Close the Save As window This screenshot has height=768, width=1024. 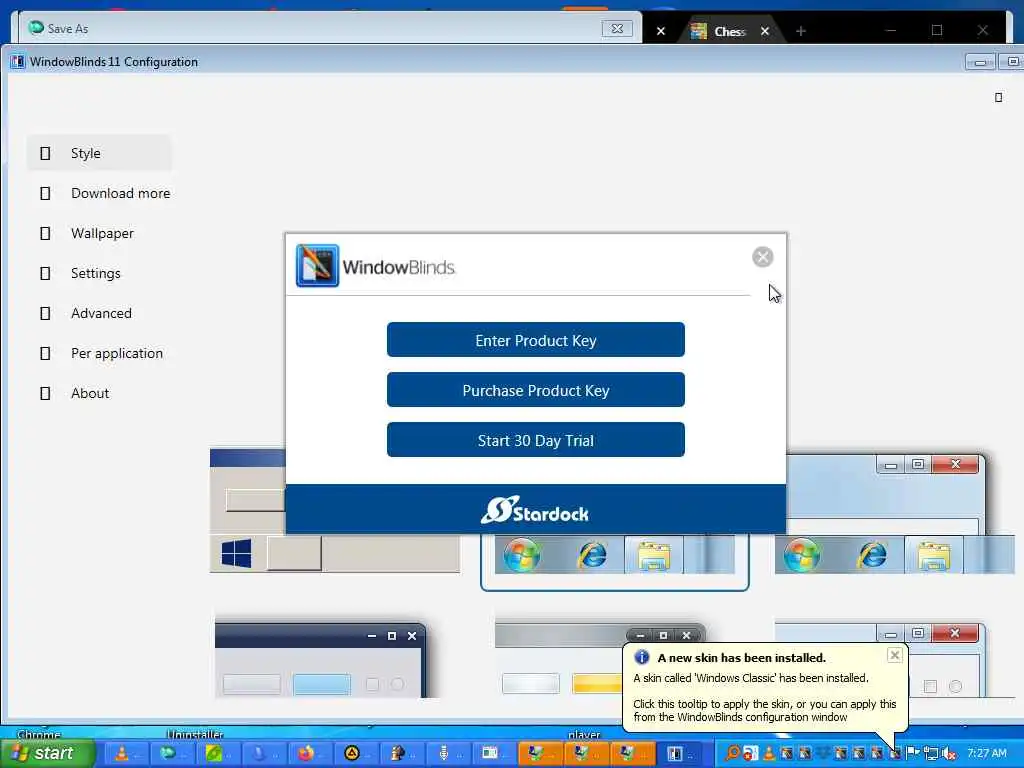coord(616,28)
